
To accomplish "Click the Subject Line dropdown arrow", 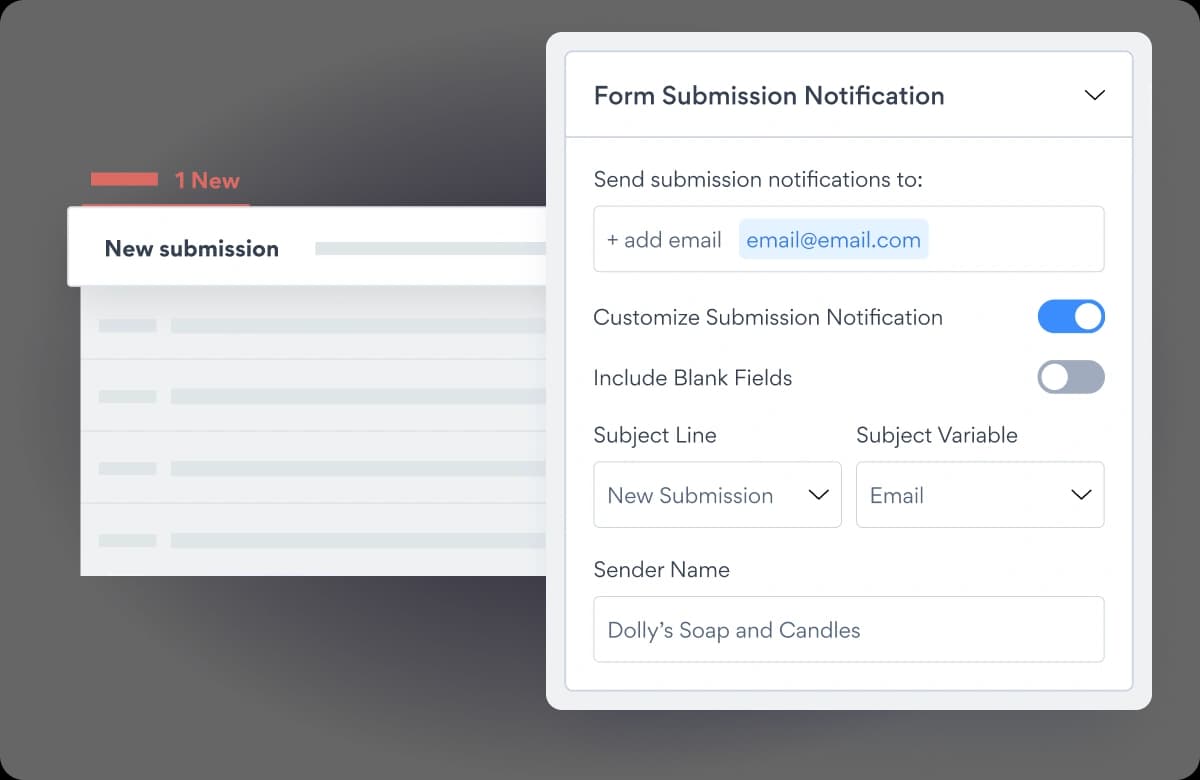I will (x=818, y=495).
